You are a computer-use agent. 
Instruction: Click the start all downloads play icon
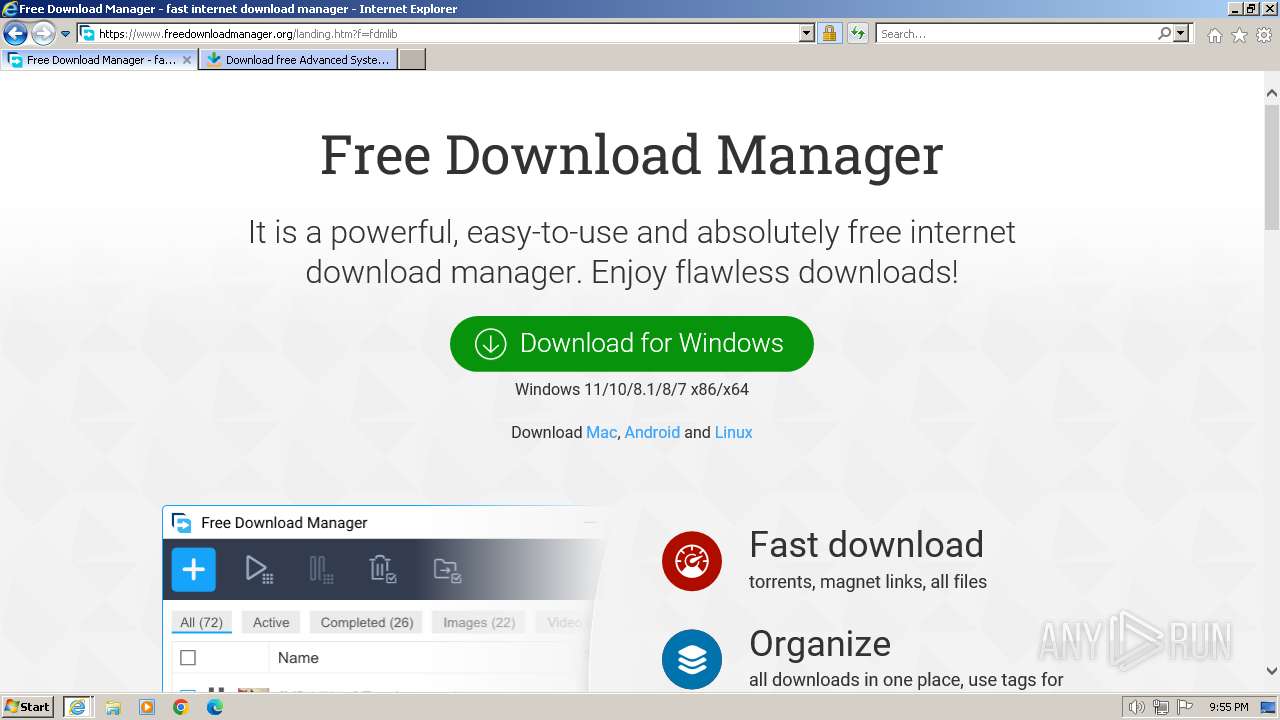(x=259, y=570)
